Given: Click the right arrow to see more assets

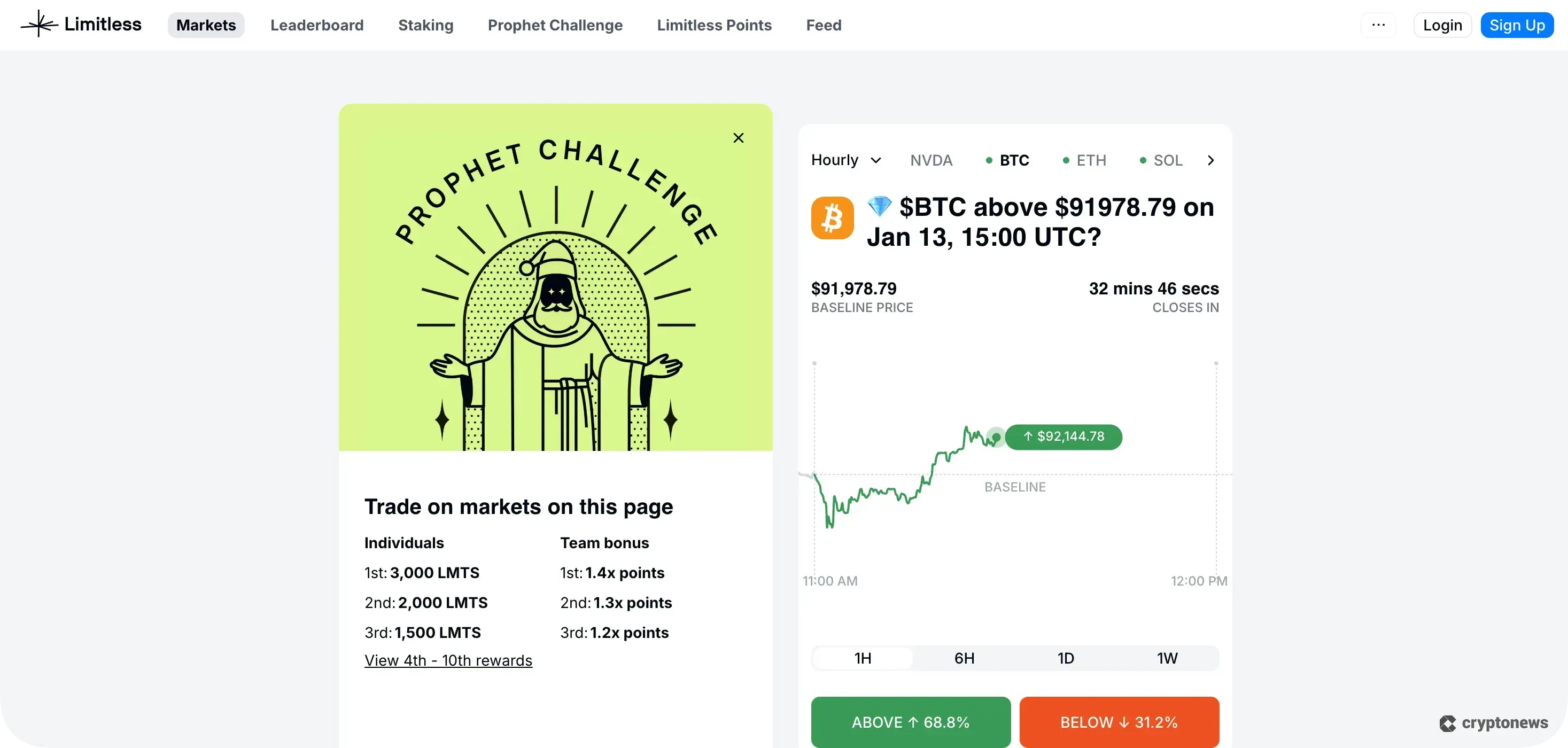Looking at the screenshot, I should [x=1210, y=160].
